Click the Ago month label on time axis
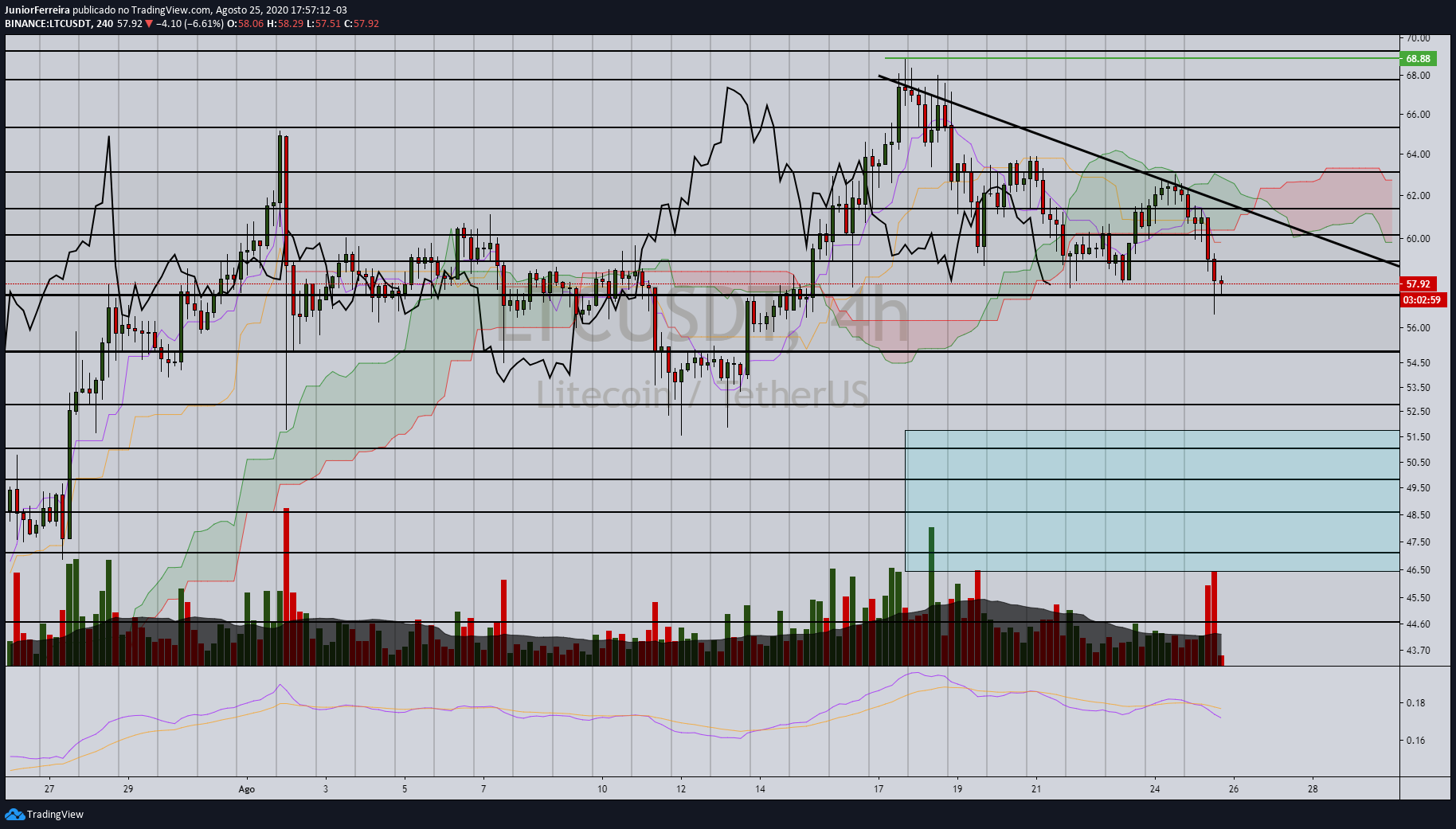The width and height of the screenshot is (1456, 829). point(247,789)
